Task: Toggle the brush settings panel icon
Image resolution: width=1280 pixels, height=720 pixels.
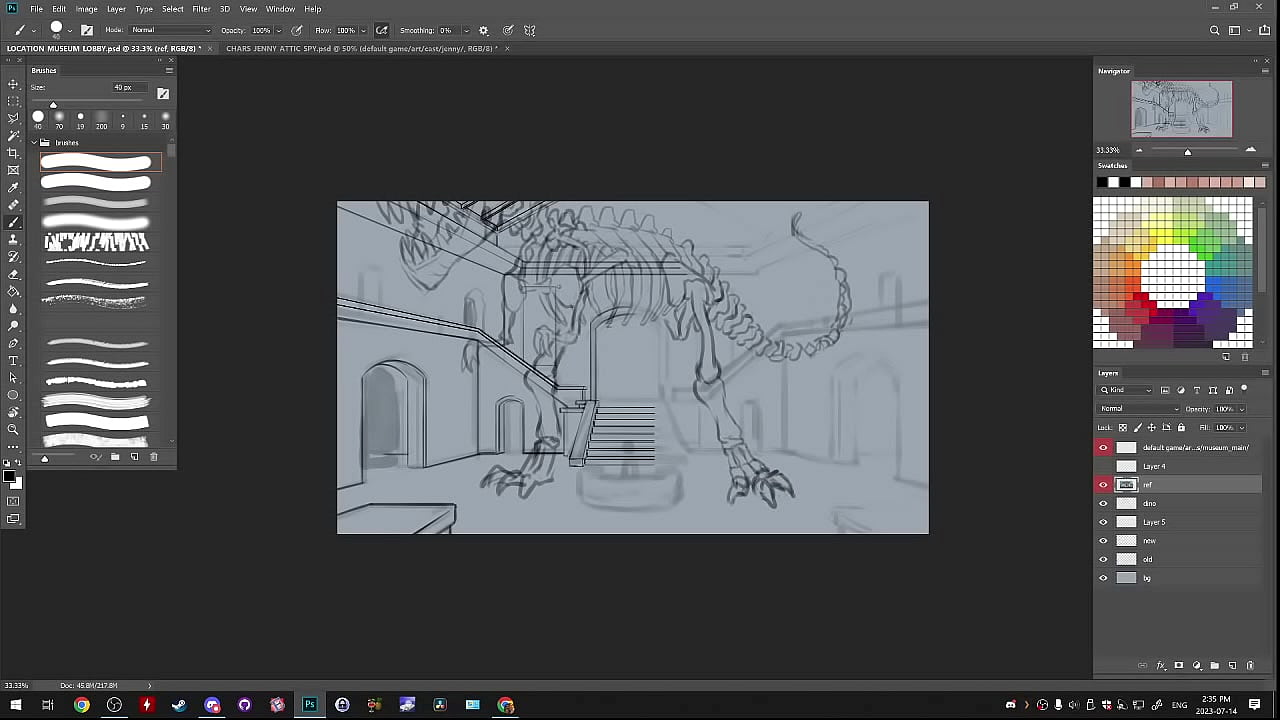Action: (x=87, y=30)
